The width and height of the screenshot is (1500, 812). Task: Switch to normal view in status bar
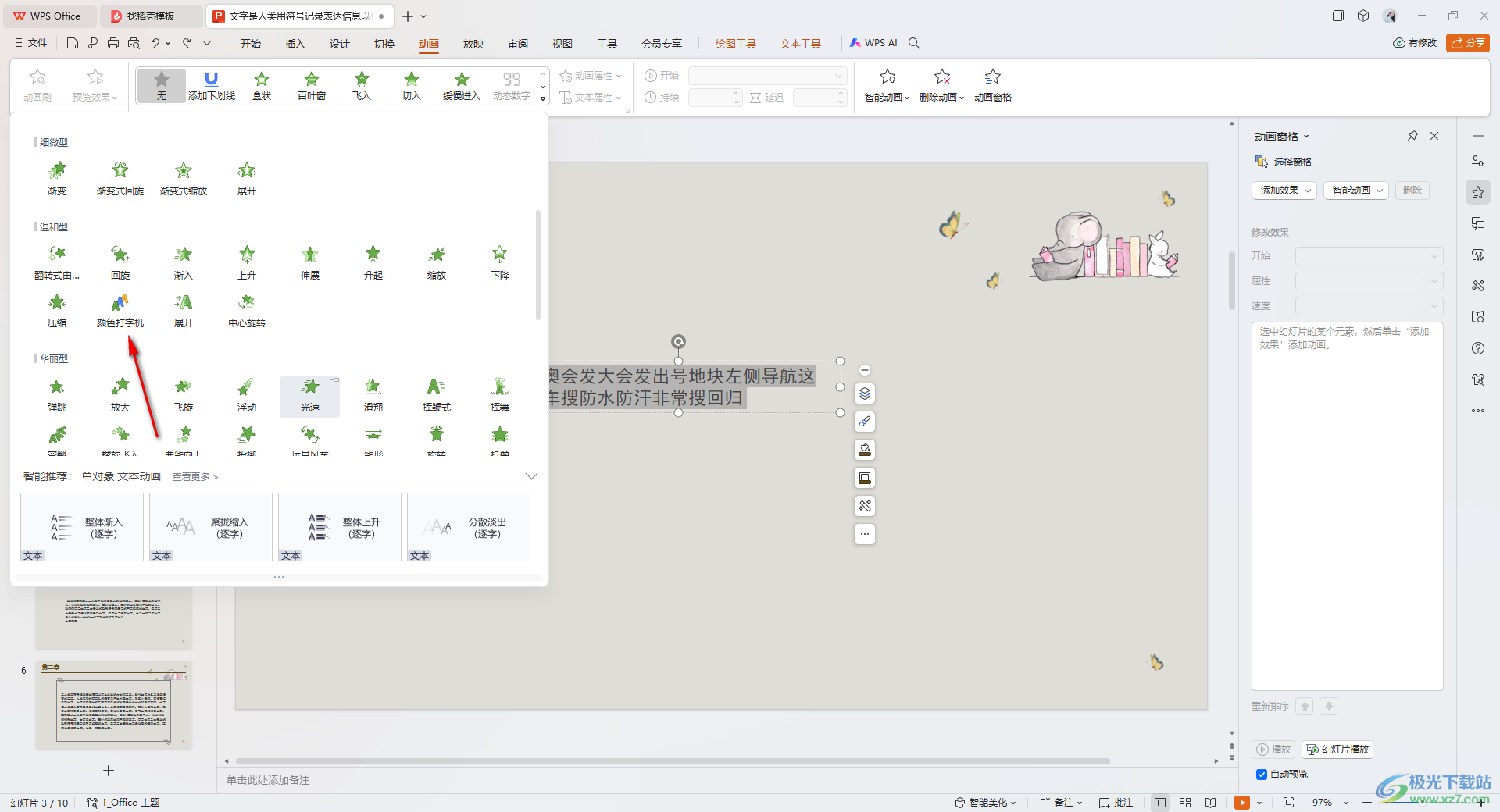click(x=1160, y=803)
